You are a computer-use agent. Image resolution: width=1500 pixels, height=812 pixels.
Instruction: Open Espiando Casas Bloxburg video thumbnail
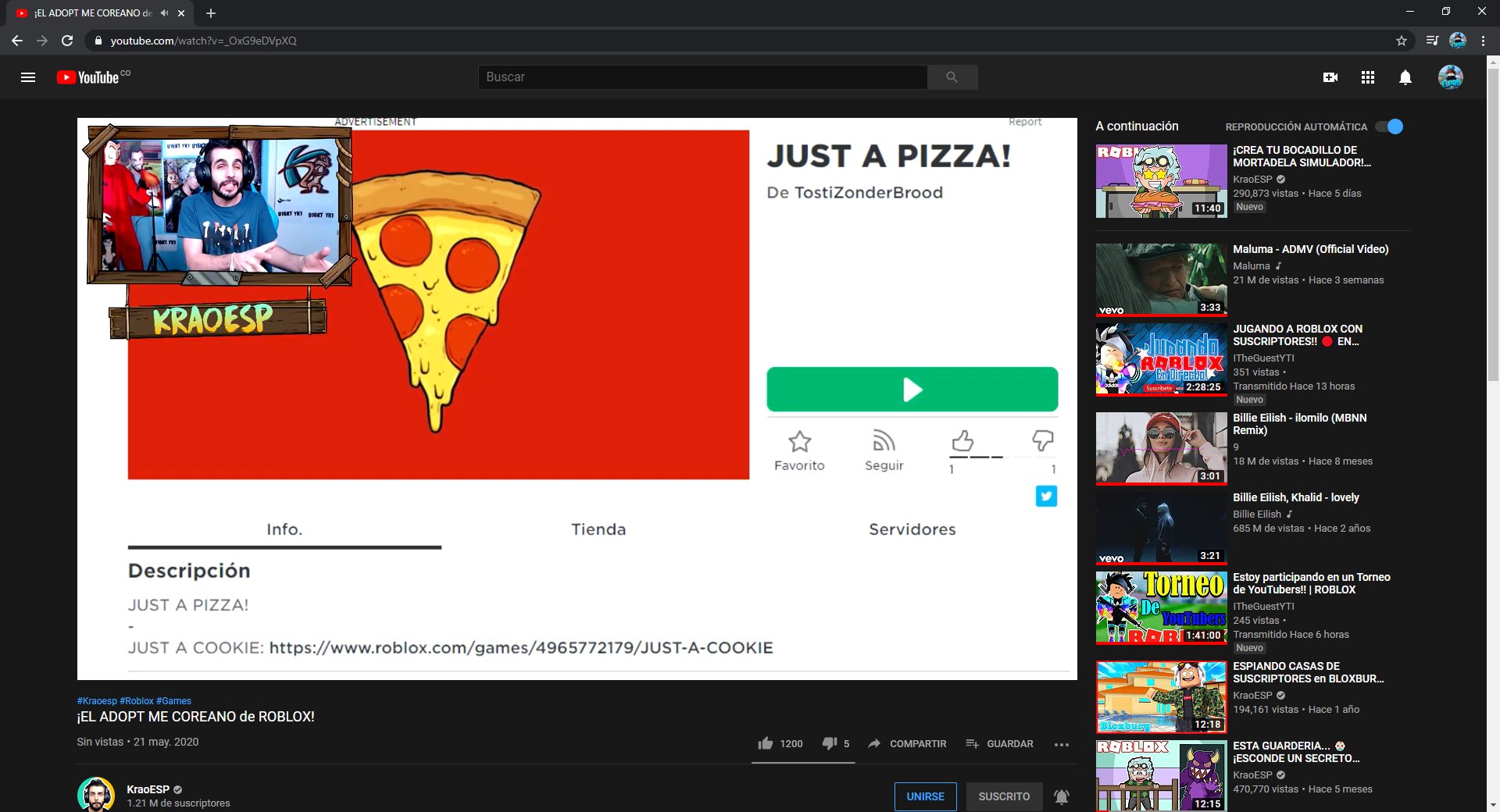click(1161, 697)
